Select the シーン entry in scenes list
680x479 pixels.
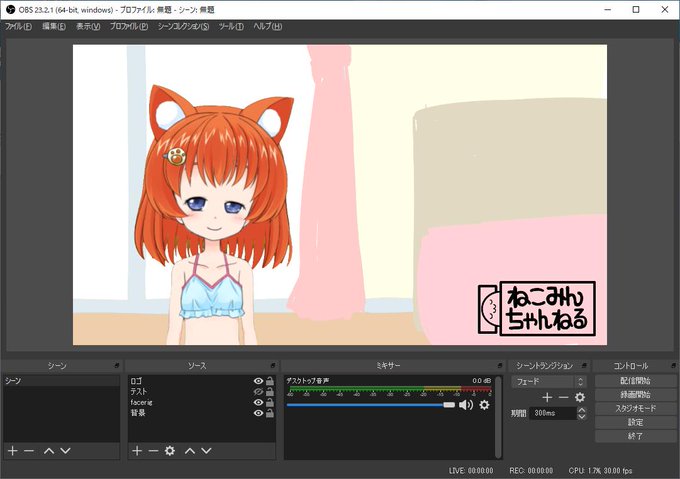click(x=61, y=381)
